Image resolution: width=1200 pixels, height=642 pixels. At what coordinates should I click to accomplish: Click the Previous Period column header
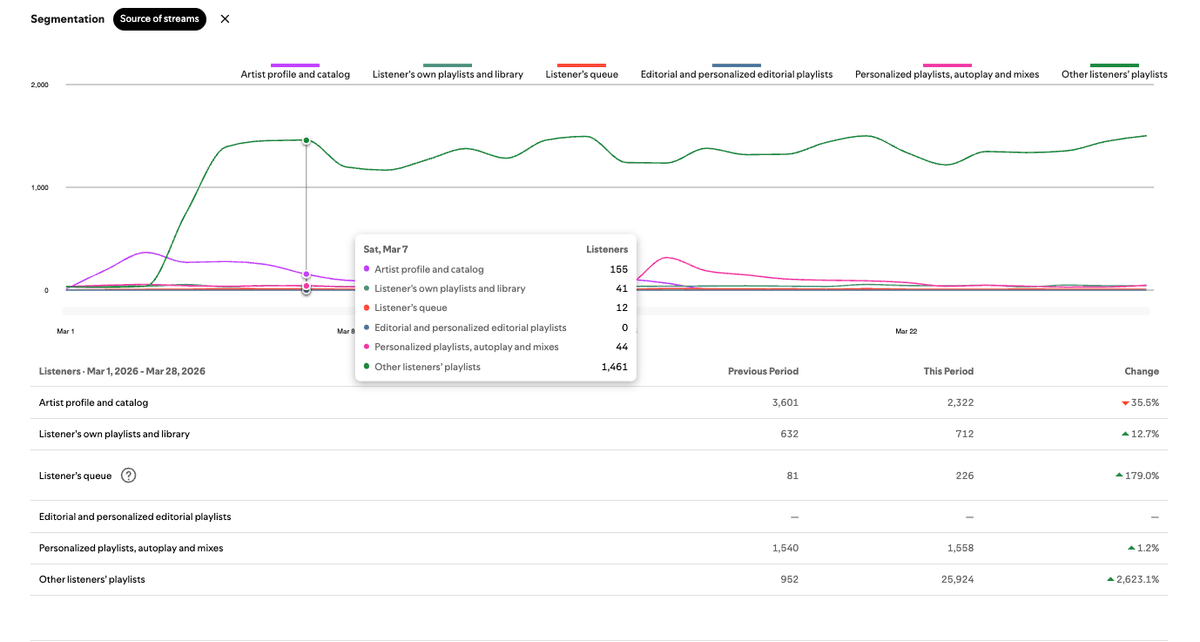tap(763, 371)
